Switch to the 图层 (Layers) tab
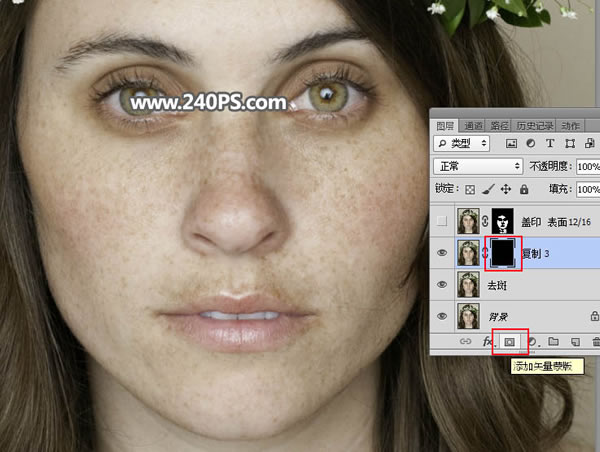600x452 pixels. [x=445, y=126]
